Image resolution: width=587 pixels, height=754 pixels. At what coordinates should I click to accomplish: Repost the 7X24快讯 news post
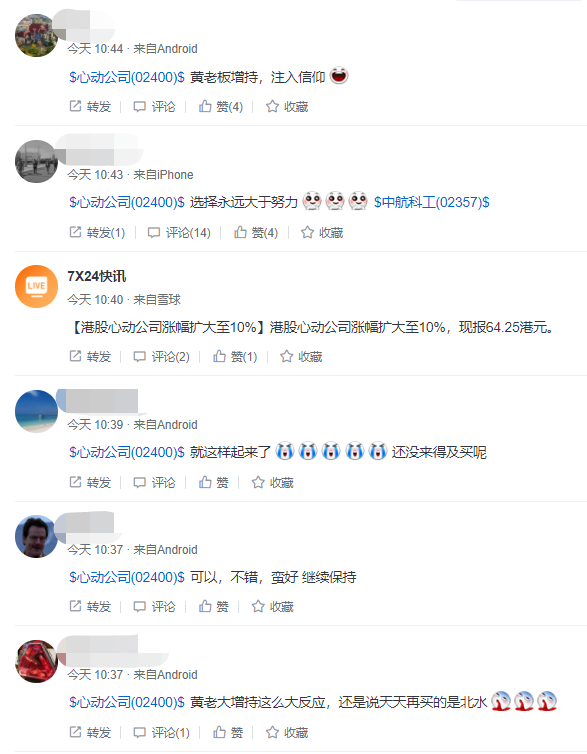click(90, 356)
